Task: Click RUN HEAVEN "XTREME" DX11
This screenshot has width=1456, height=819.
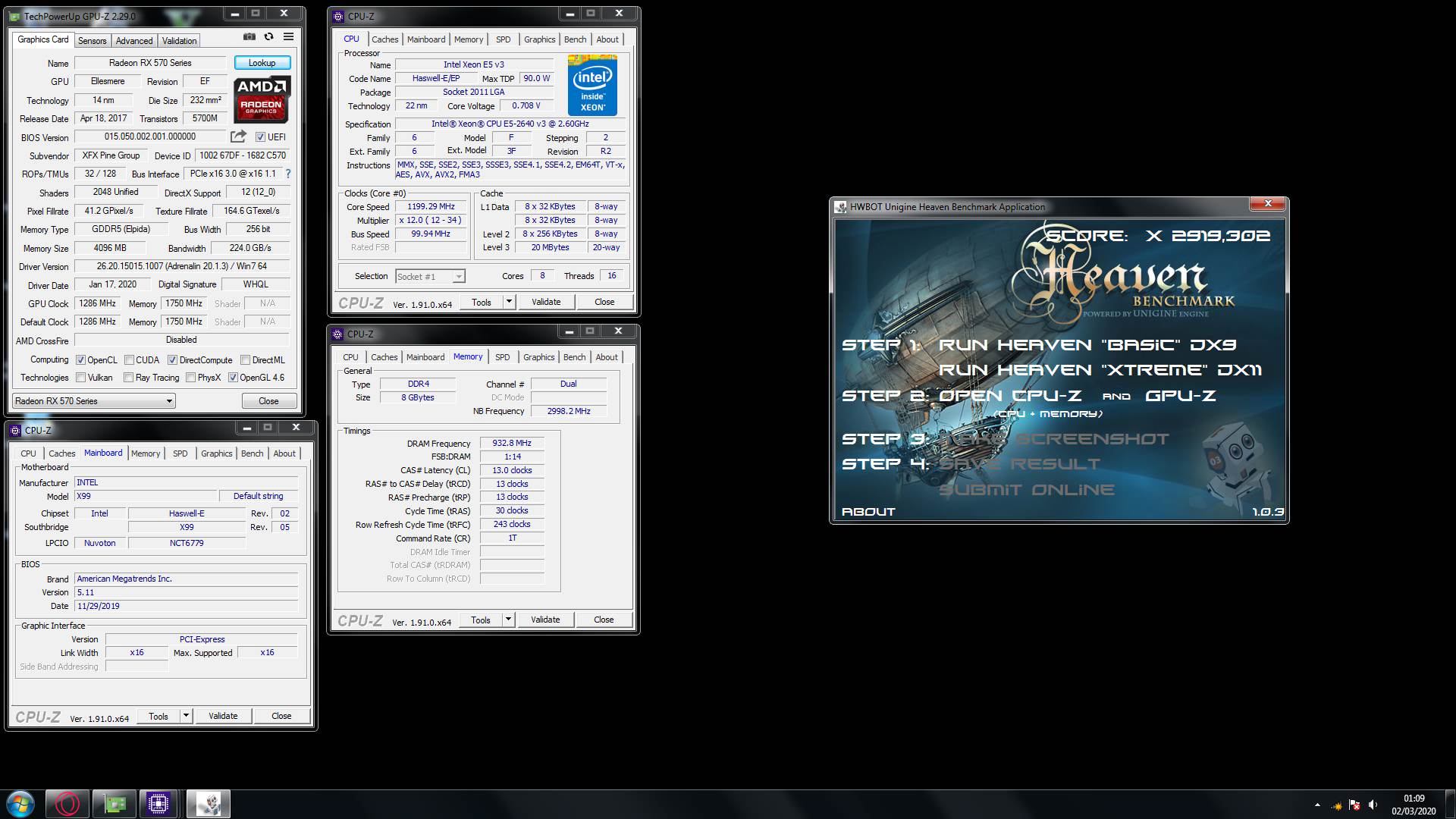Action: click(1100, 370)
